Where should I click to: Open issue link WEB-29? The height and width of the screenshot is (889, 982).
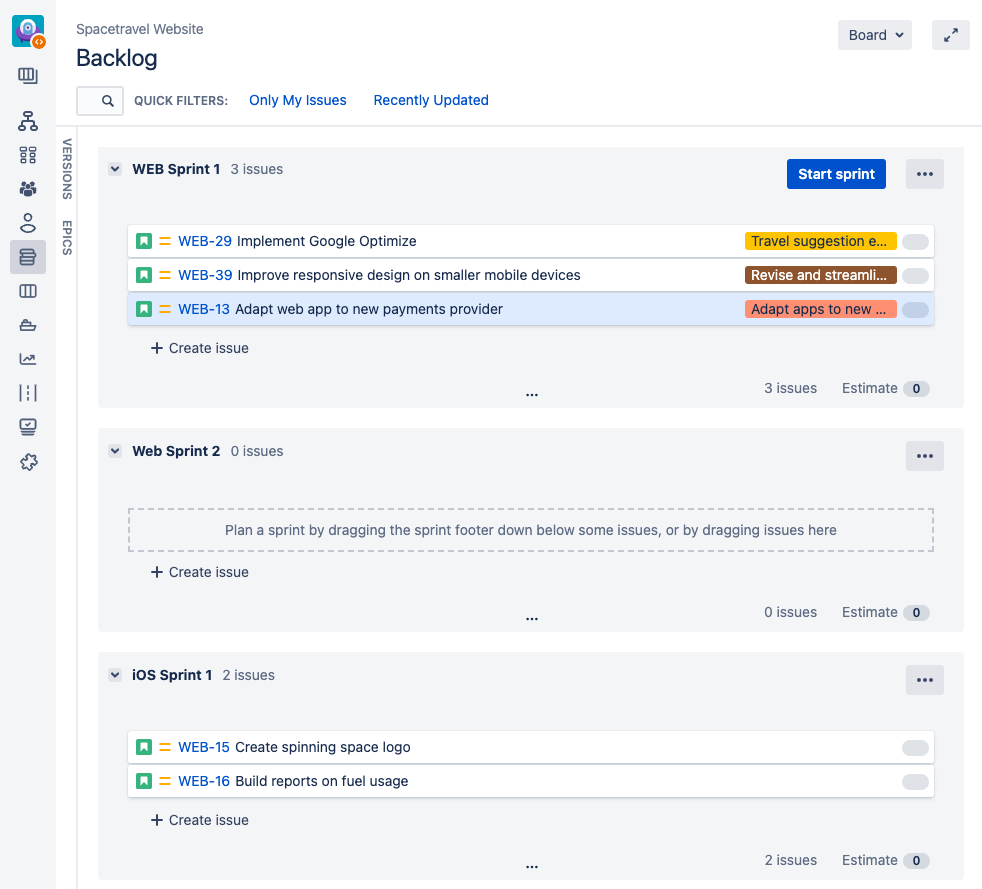pos(205,241)
